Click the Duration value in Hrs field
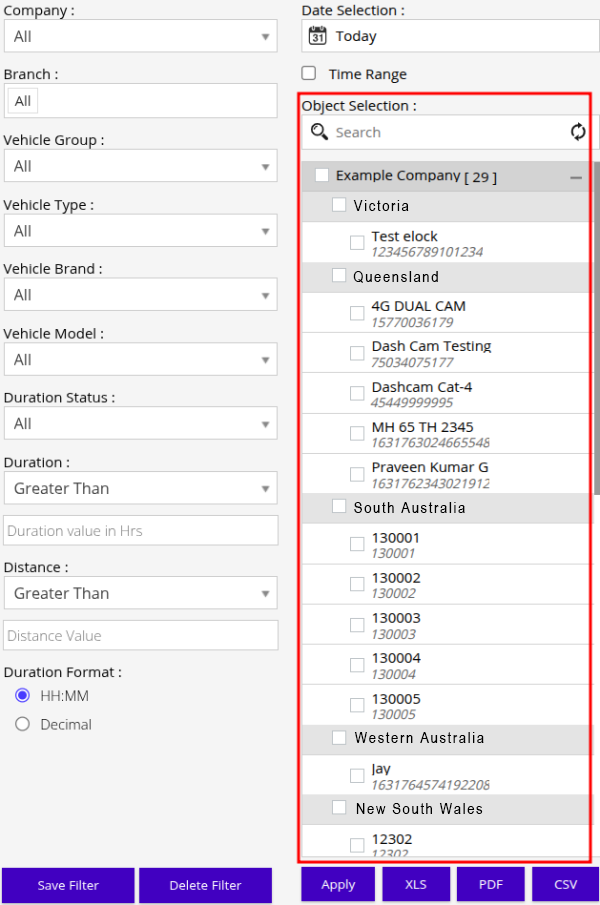This screenshot has height=905, width=600. (x=141, y=530)
